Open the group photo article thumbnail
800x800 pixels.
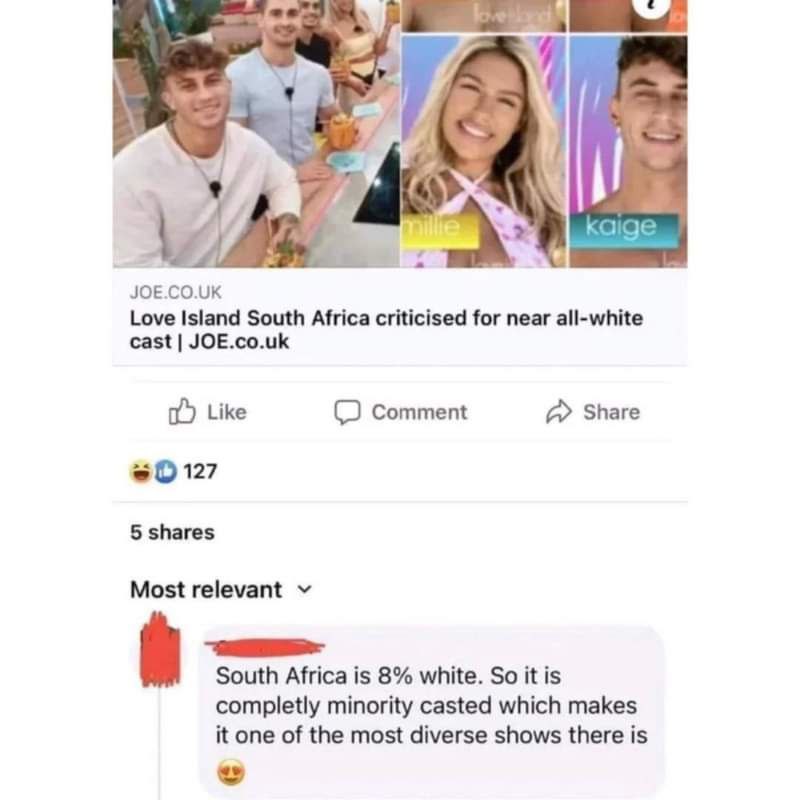256,134
